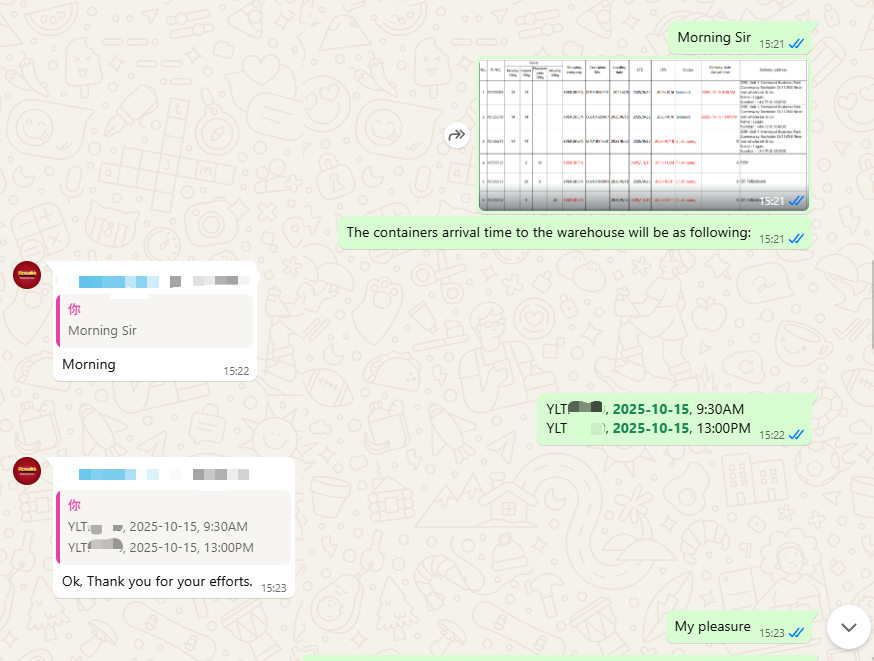The width and height of the screenshot is (874, 661).
Task: Click the blue double checkmark on My pleasure
Action: click(796, 630)
